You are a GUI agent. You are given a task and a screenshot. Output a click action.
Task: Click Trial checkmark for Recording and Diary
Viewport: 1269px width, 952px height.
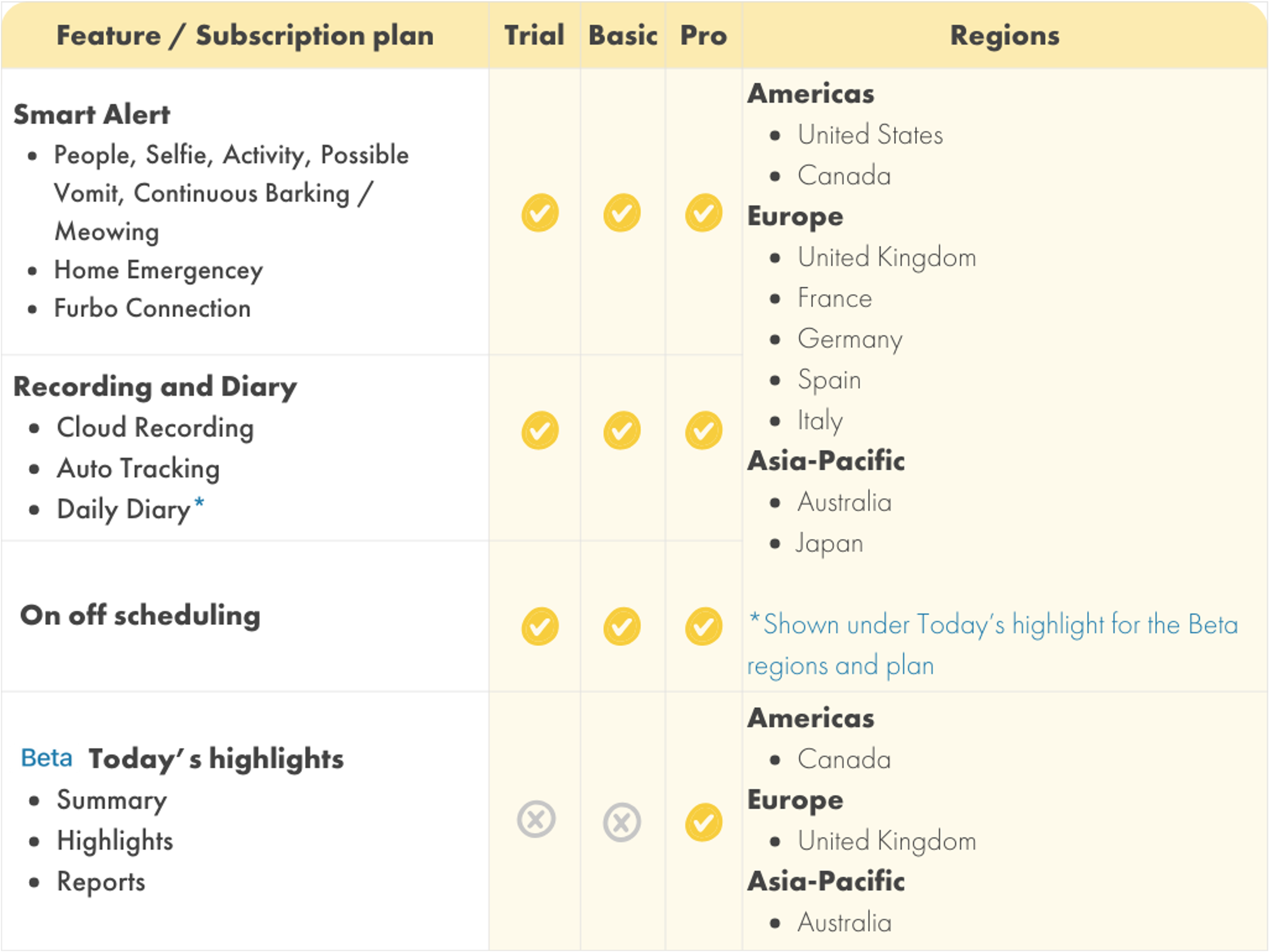pos(540,430)
